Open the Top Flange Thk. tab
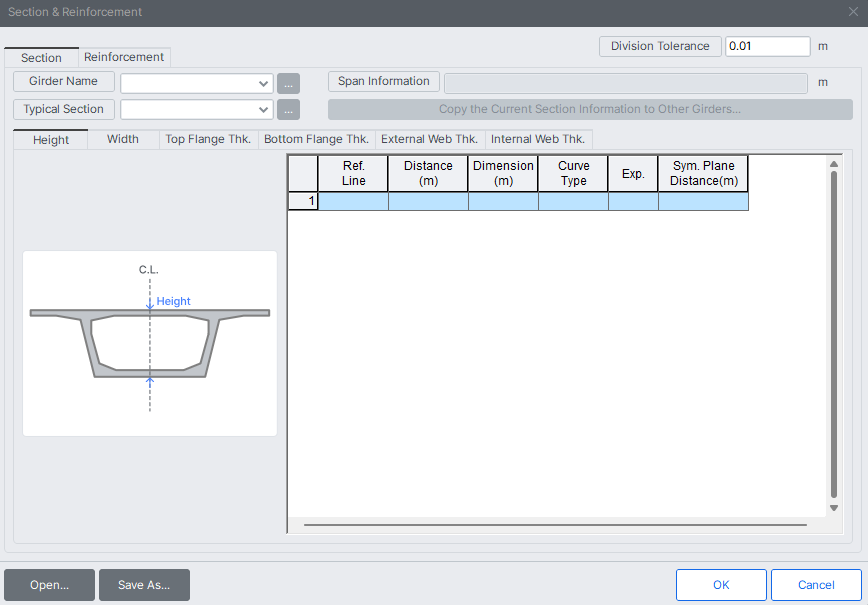Image resolution: width=868 pixels, height=605 pixels. tap(208, 139)
